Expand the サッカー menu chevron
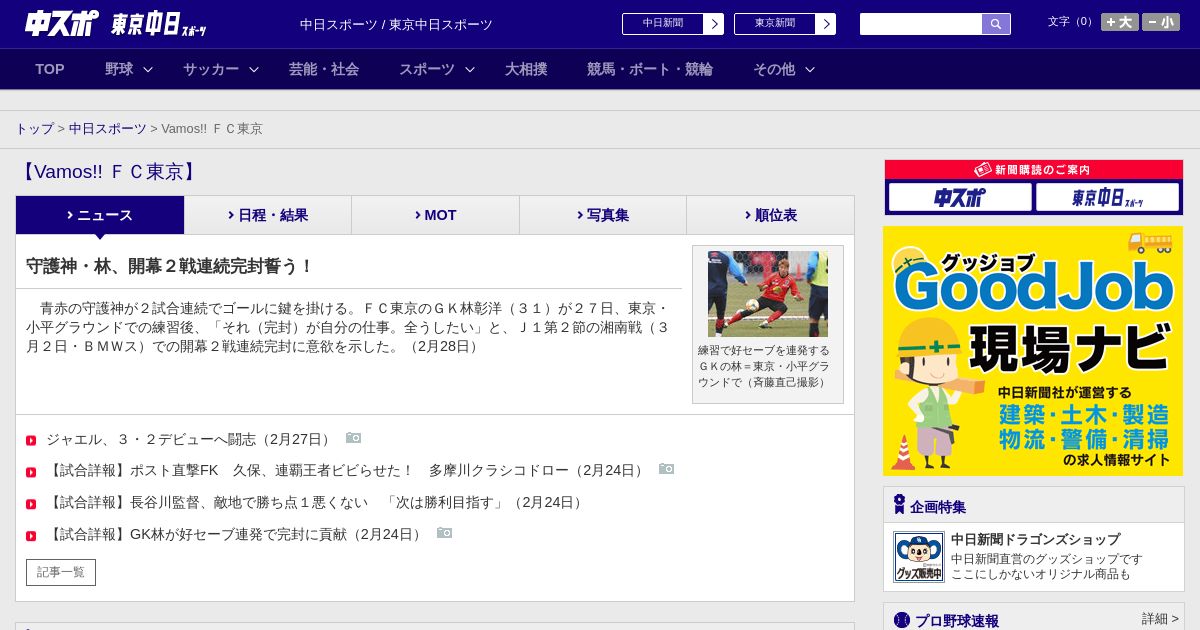Screen dimensions: 1200x630 click(x=254, y=70)
